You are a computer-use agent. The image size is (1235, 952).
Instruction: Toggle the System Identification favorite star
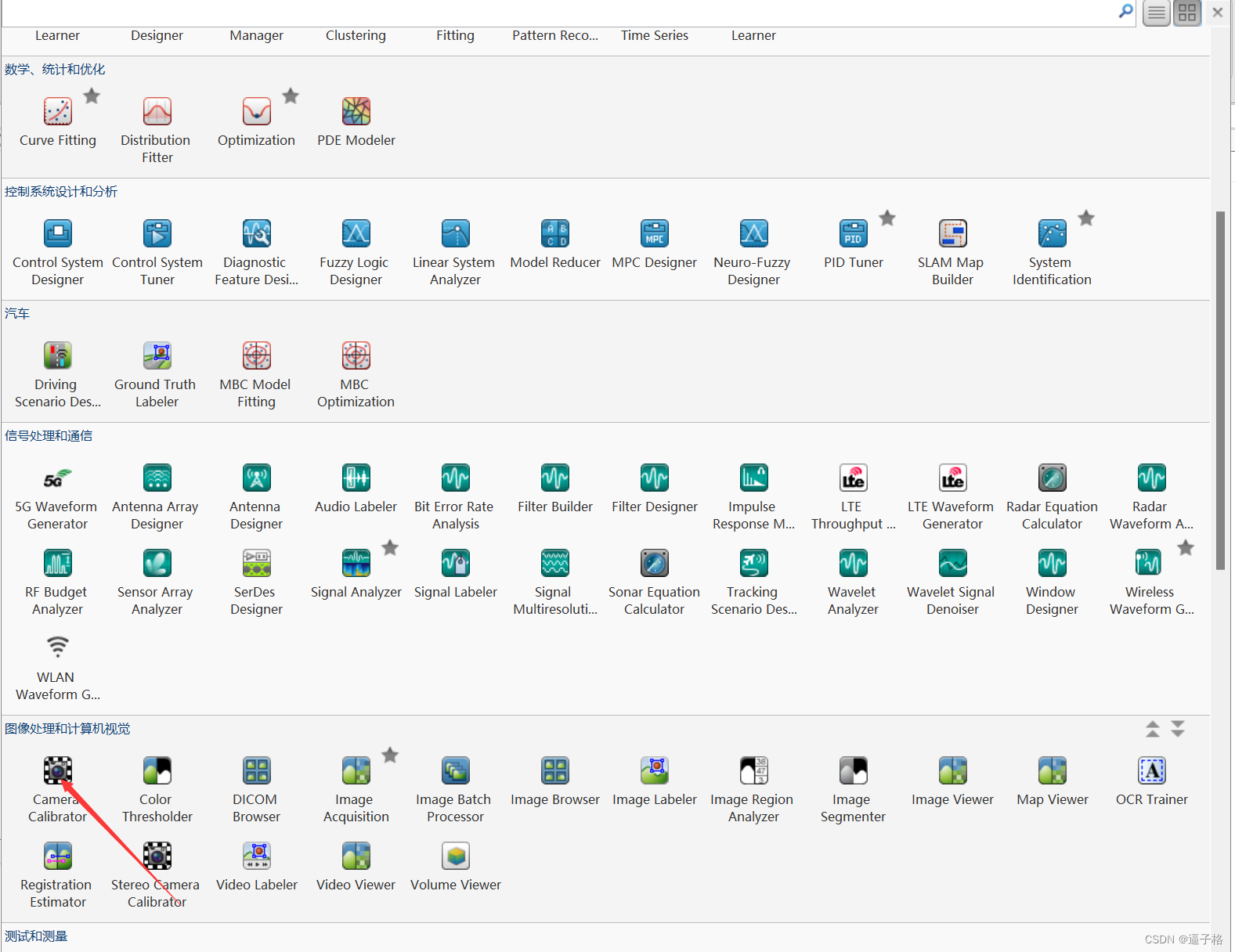click(x=1086, y=218)
